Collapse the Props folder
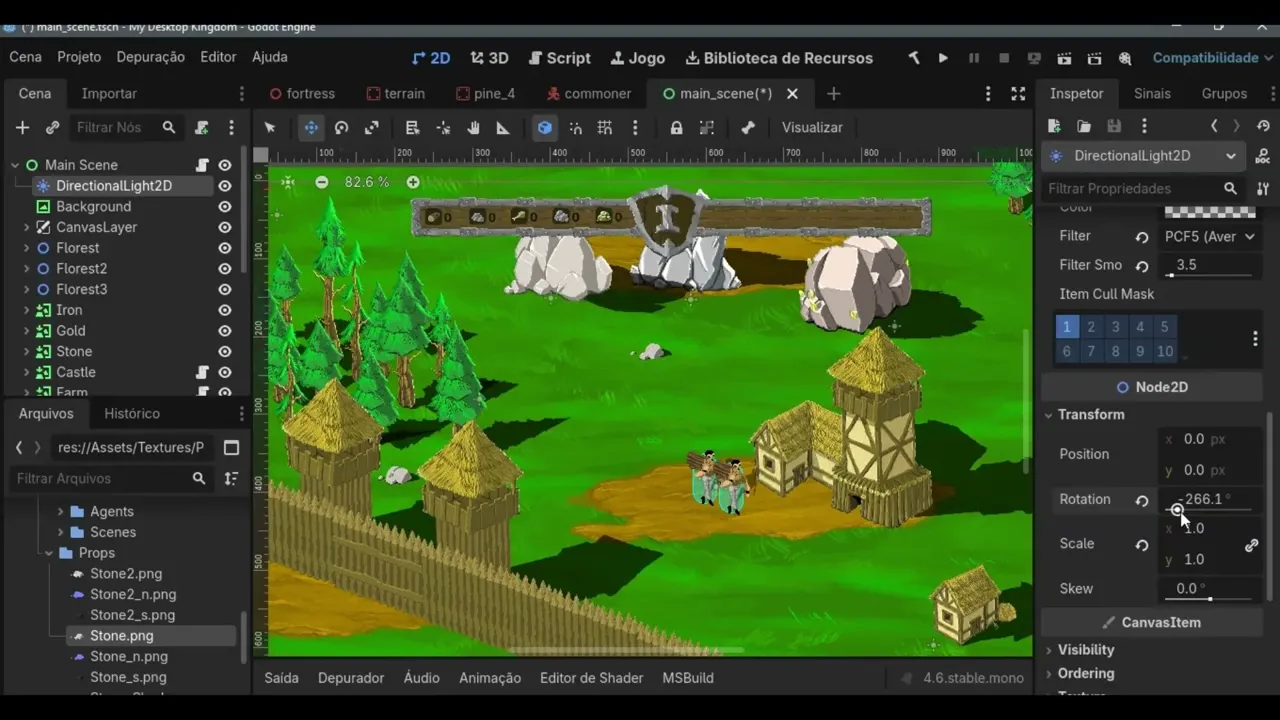Screen dimensions: 1280x720 tap(48, 553)
